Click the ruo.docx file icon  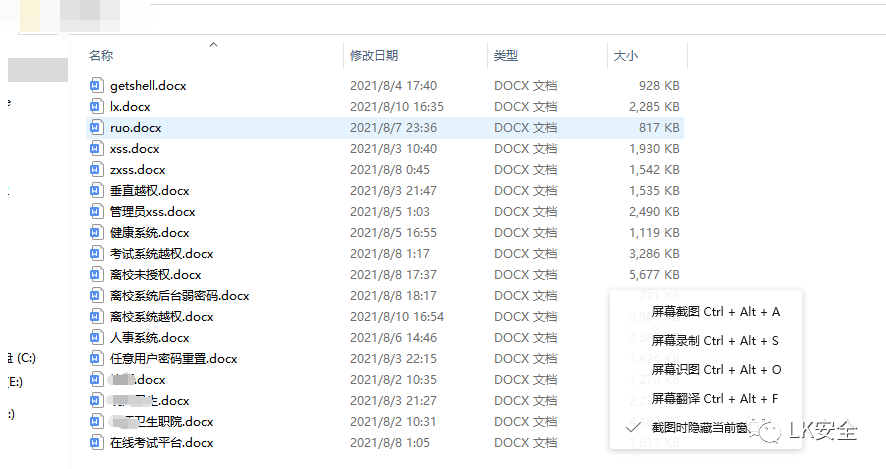click(96, 128)
